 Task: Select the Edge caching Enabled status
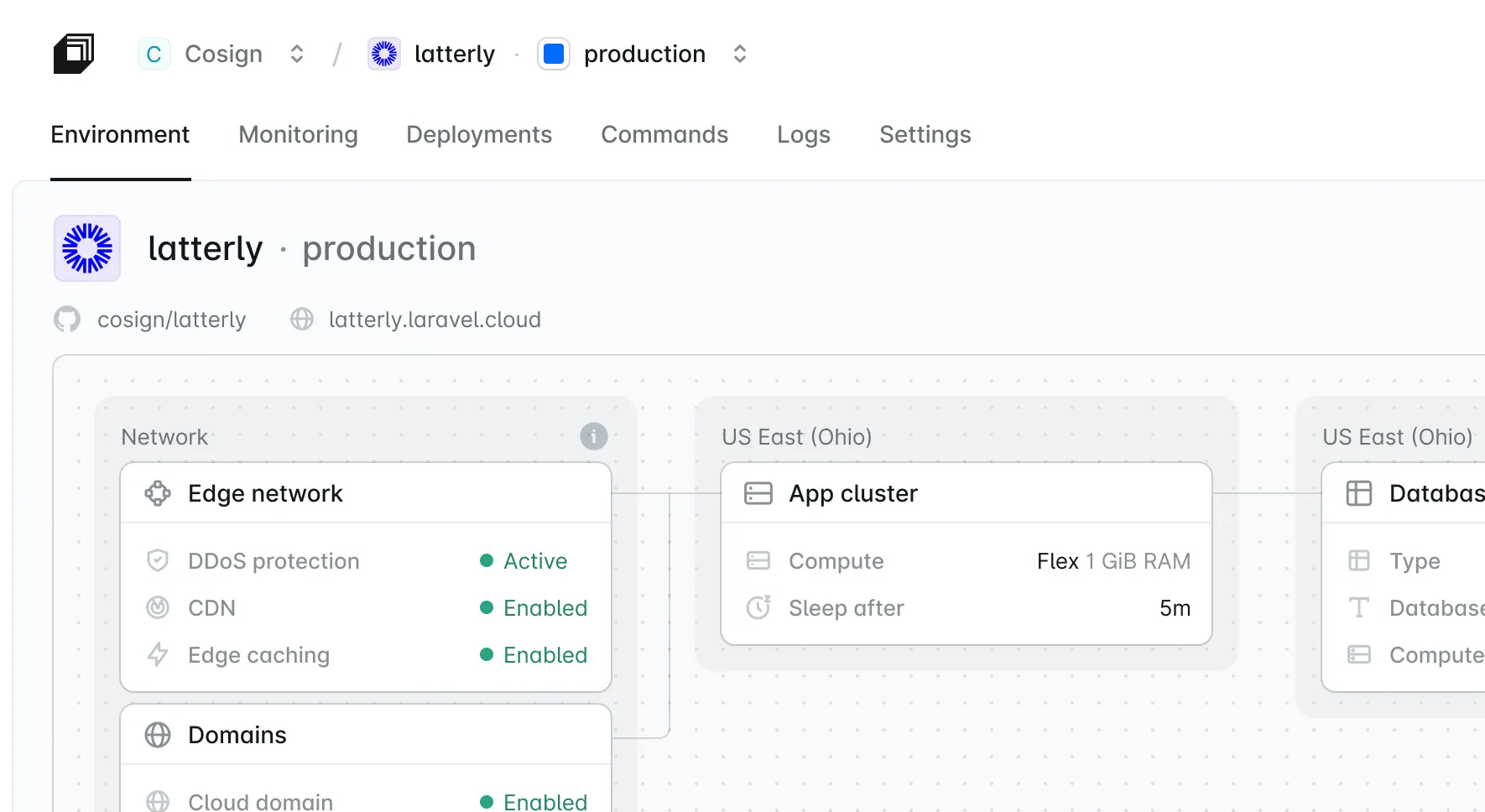534,654
